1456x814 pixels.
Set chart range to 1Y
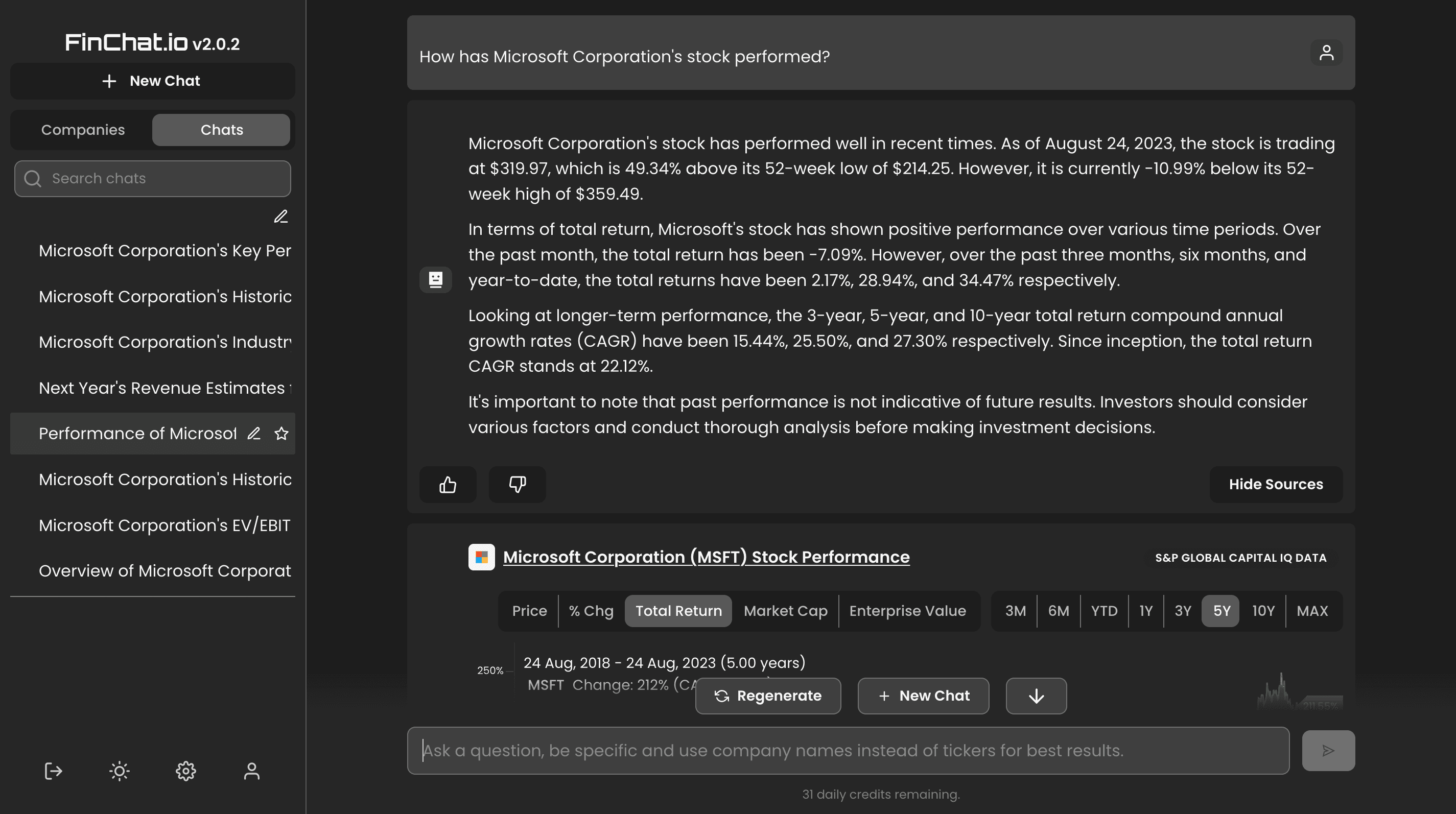(1146, 611)
